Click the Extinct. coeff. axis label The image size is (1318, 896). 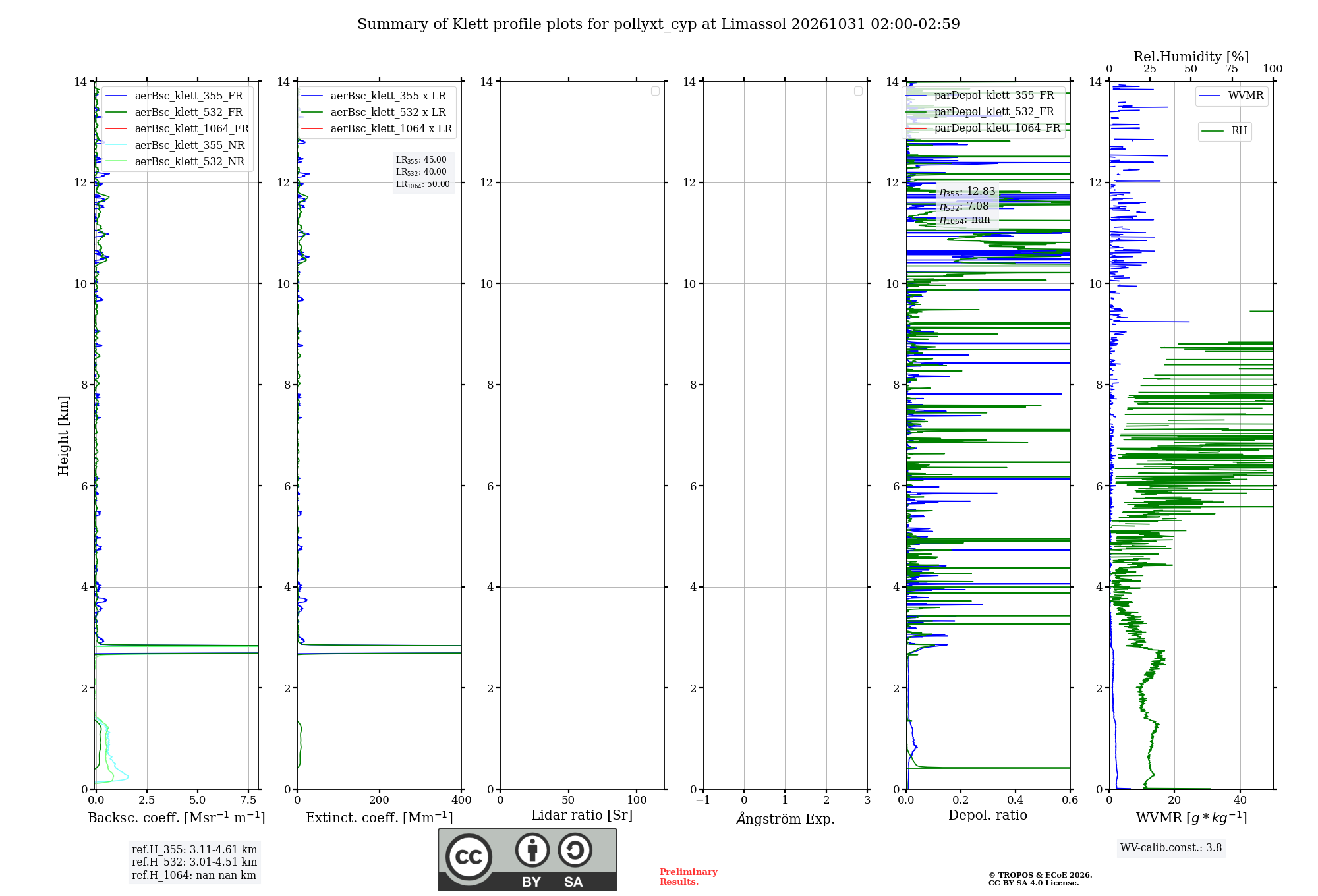(x=380, y=818)
